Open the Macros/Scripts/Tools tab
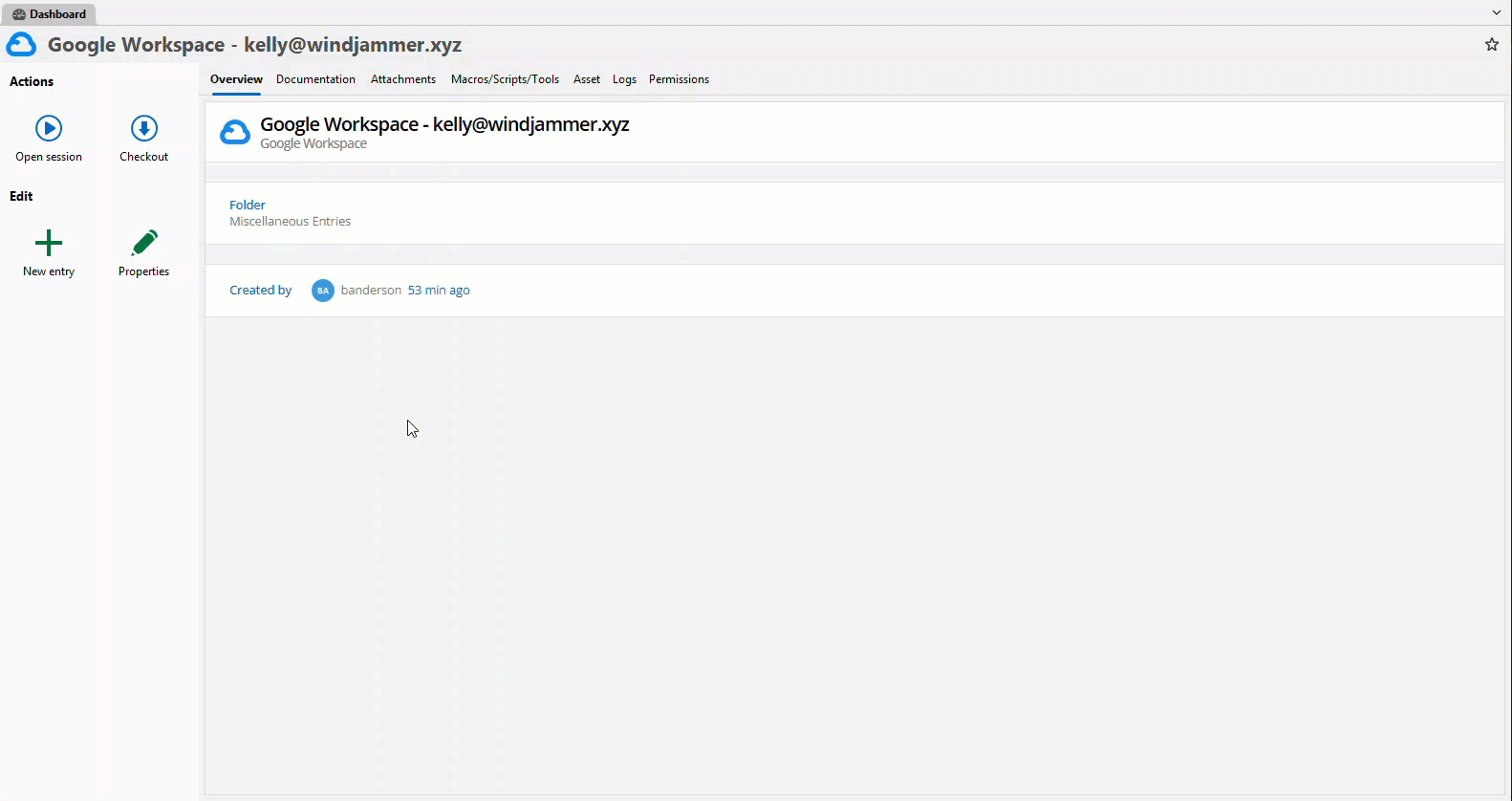The height and width of the screenshot is (801, 1512). pyautogui.click(x=505, y=79)
